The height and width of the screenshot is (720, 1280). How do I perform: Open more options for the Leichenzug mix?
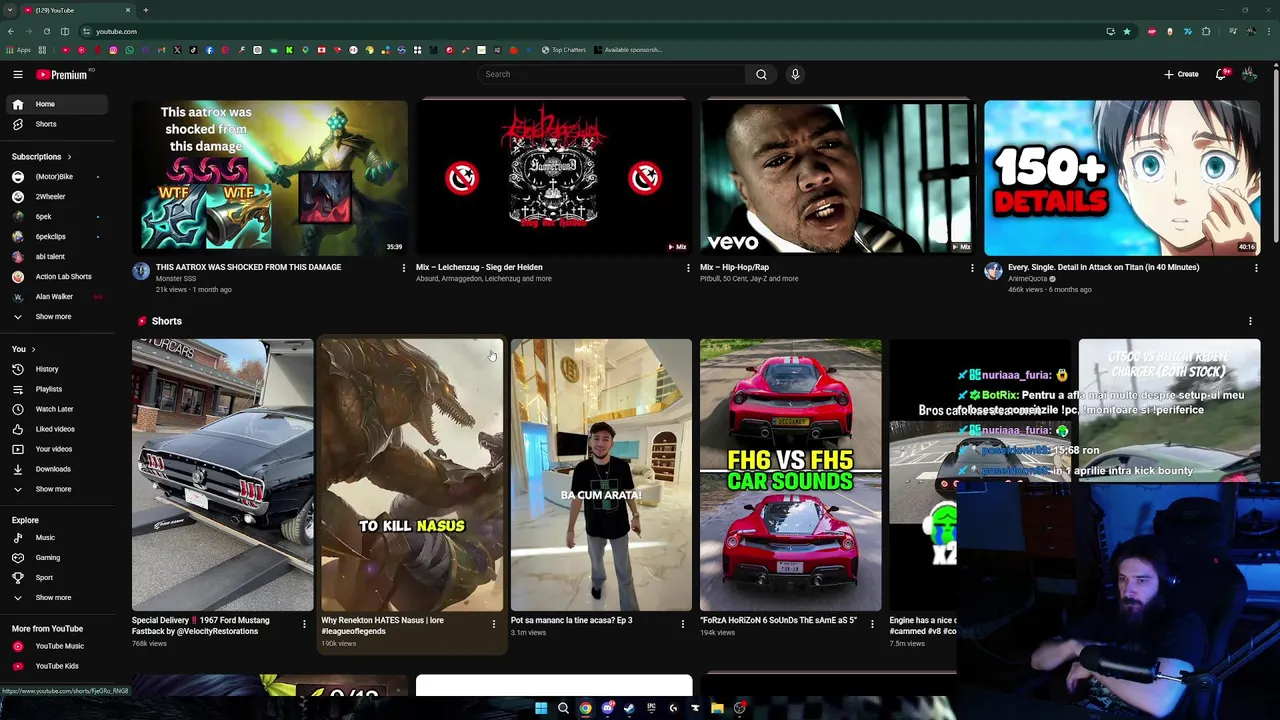(x=688, y=268)
